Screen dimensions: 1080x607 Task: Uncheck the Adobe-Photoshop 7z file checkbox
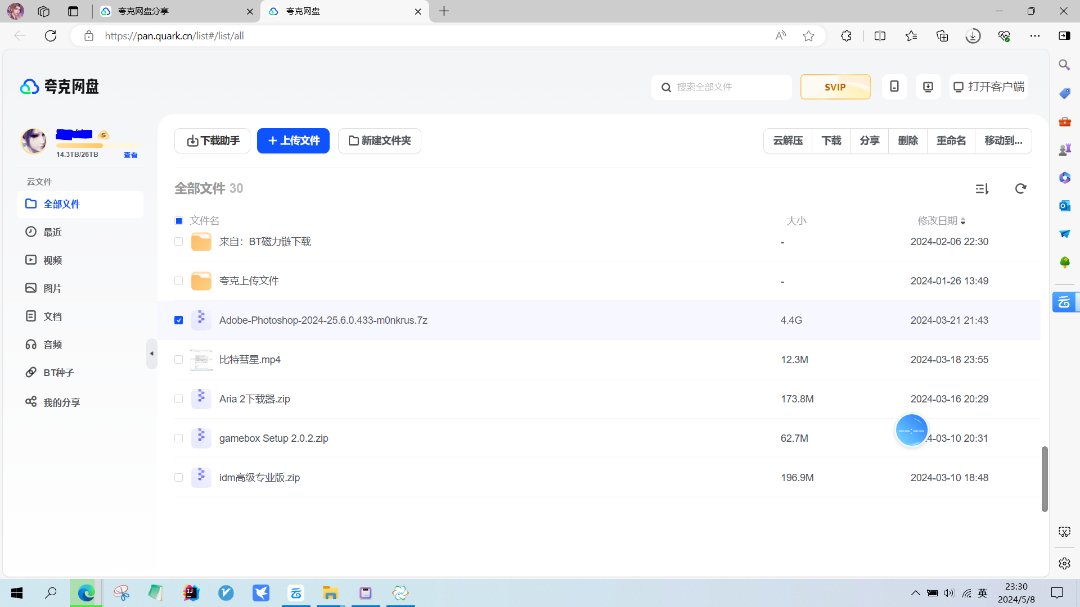(179, 320)
